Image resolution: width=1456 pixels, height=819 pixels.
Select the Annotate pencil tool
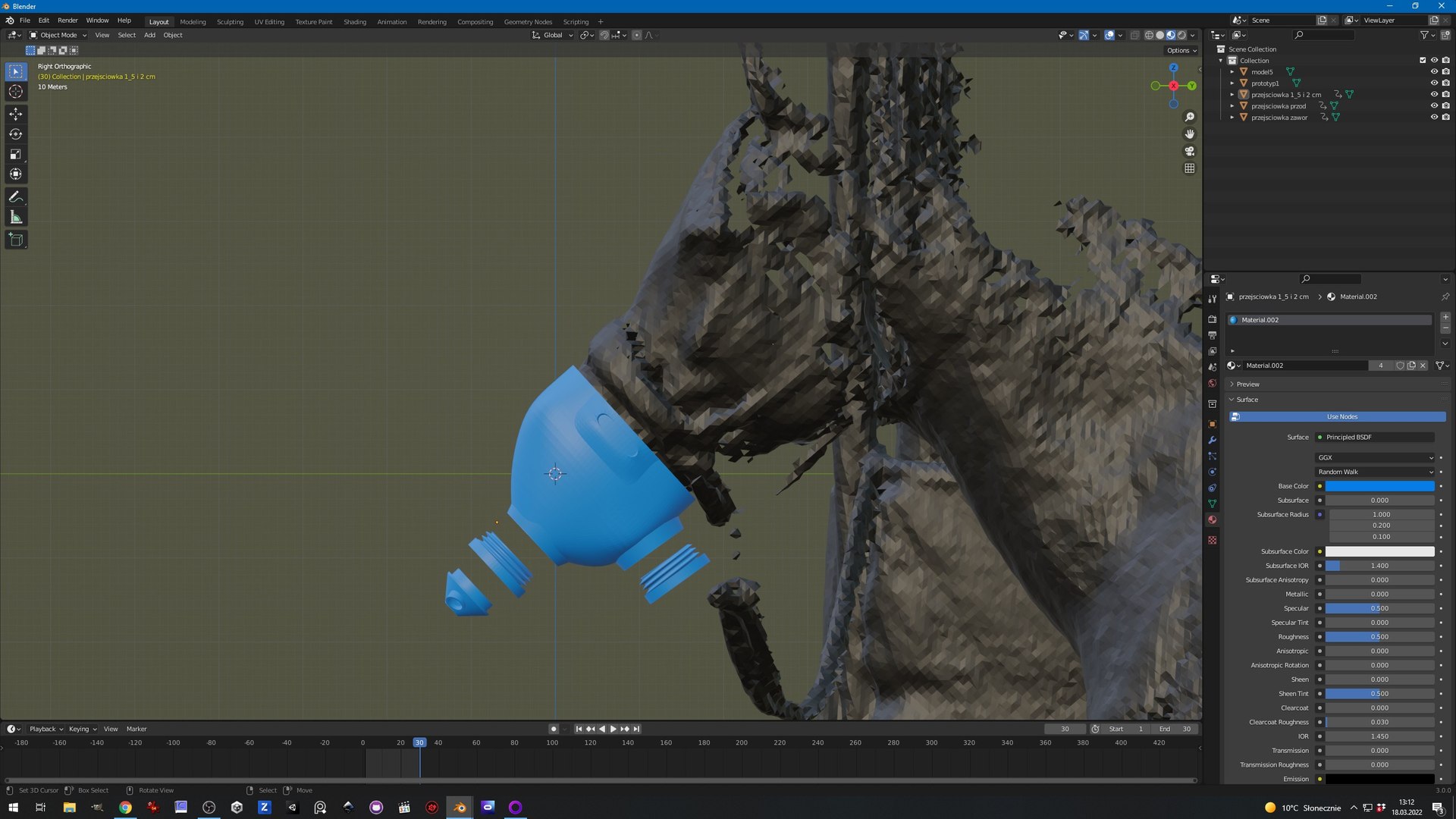click(15, 197)
